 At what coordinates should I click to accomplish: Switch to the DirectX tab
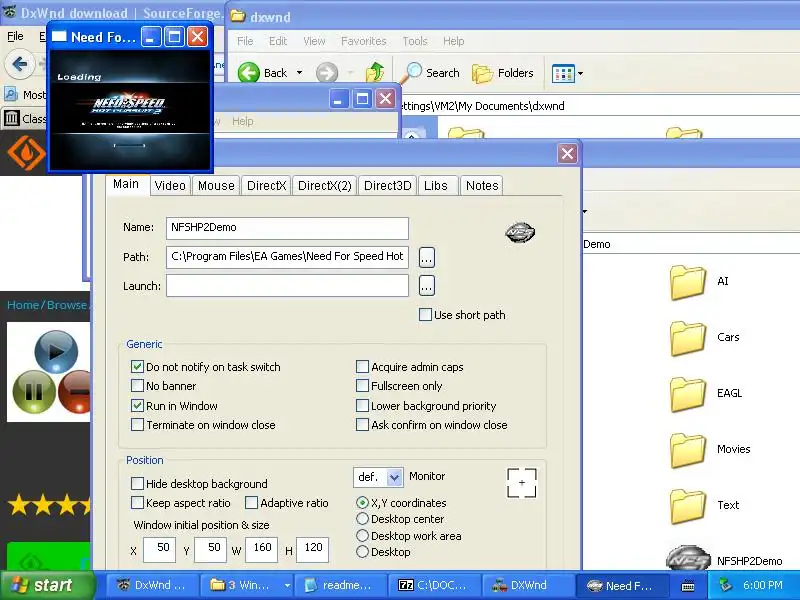coord(266,186)
